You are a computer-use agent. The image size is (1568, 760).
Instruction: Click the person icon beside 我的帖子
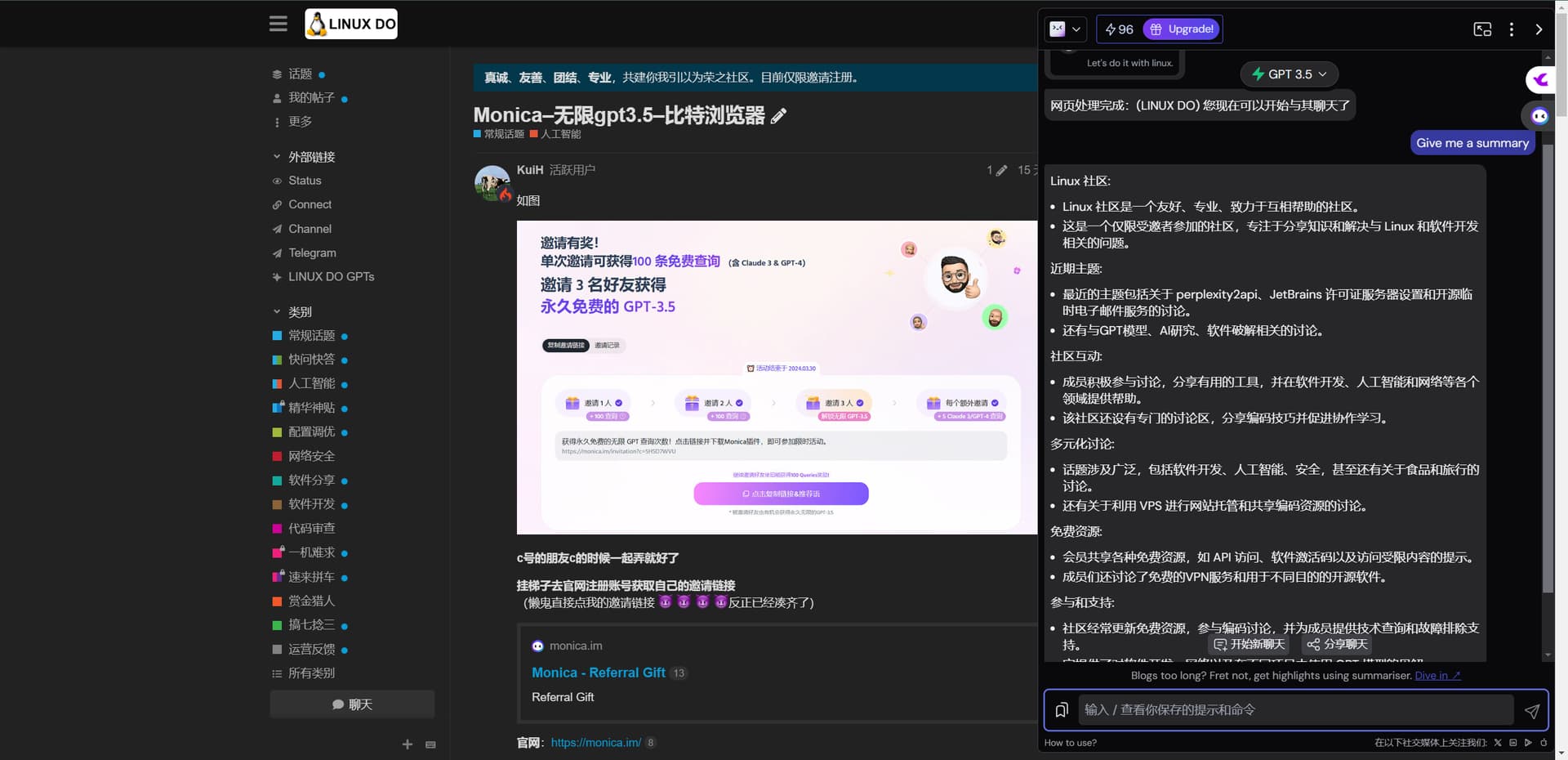click(277, 98)
